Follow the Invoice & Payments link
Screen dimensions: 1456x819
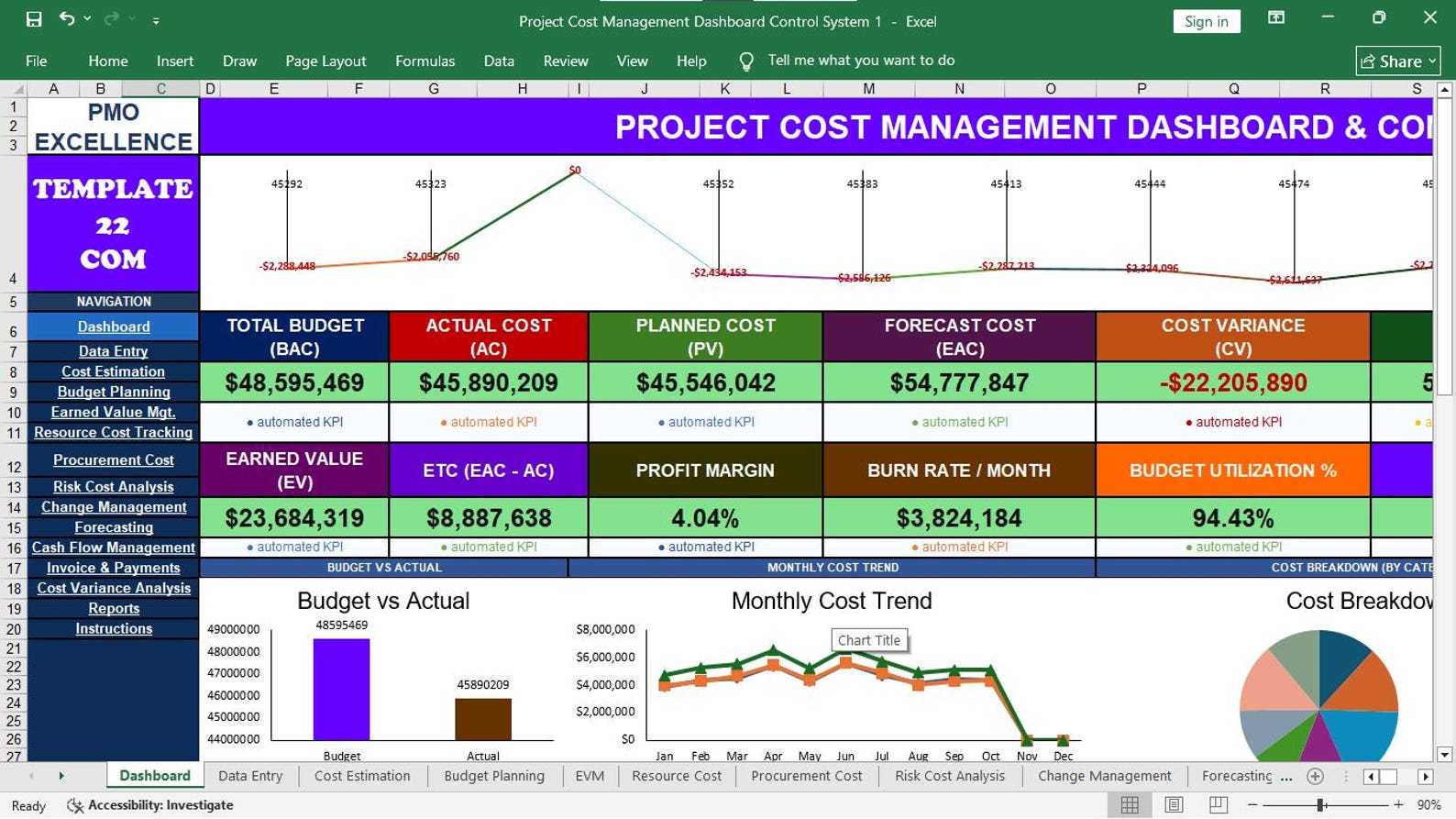(x=113, y=568)
